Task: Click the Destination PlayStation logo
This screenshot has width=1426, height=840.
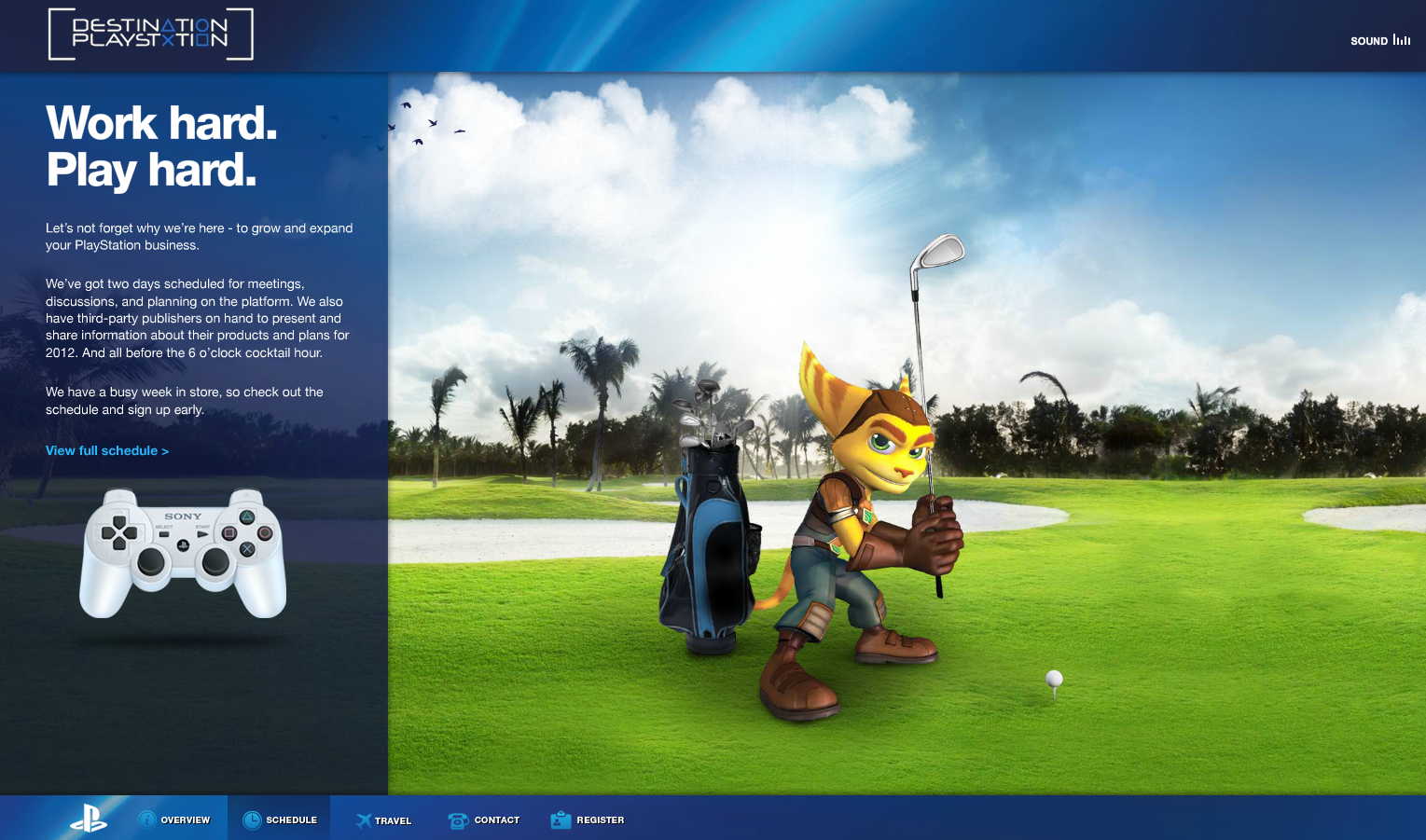Action: point(150,34)
